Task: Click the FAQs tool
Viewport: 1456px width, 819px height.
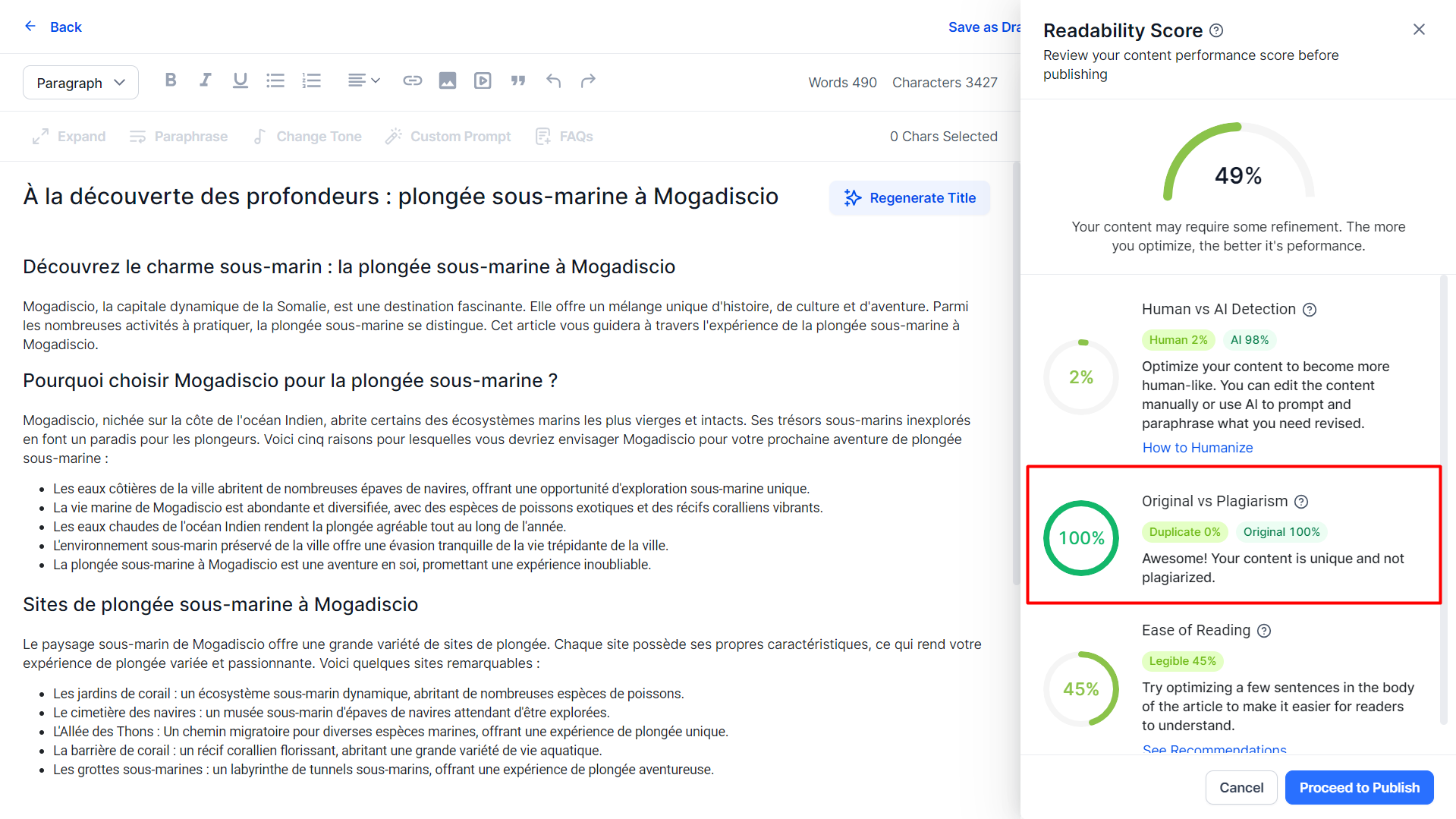Action: pyautogui.click(x=564, y=137)
